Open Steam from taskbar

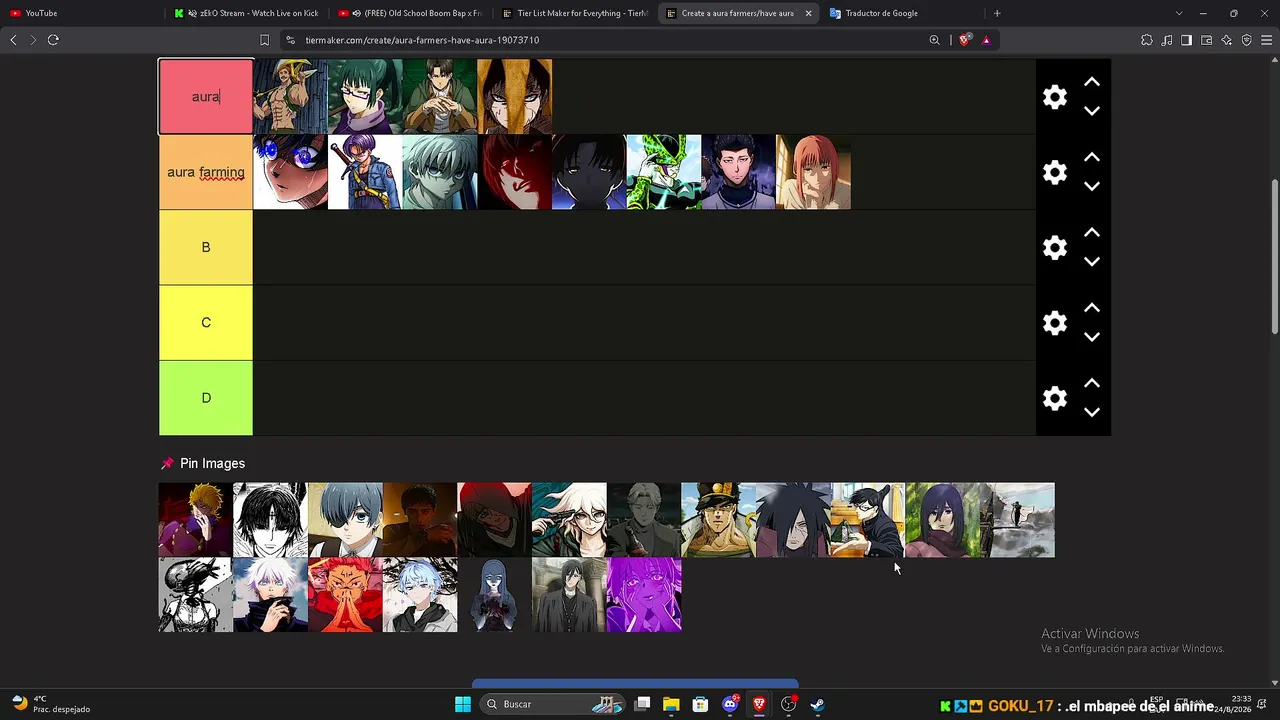tap(817, 704)
